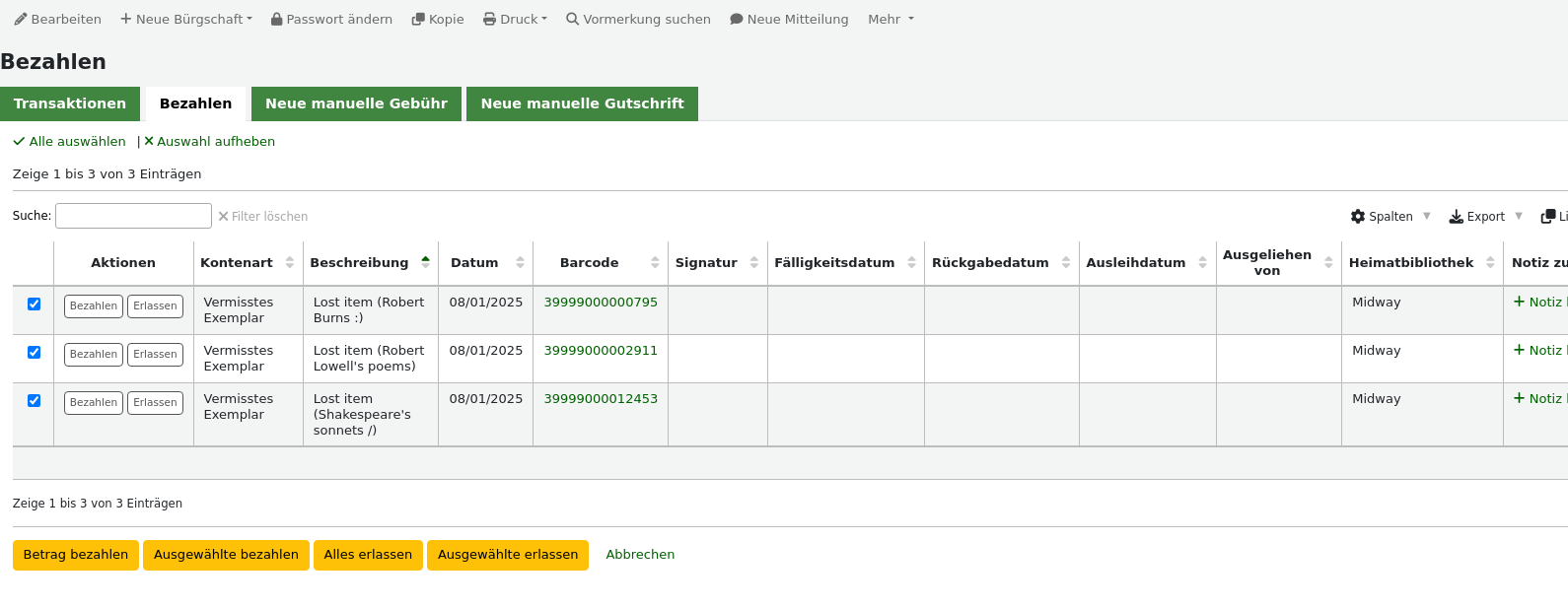Click the Kopie duplicate icon
1568x609 pixels.
(418, 19)
